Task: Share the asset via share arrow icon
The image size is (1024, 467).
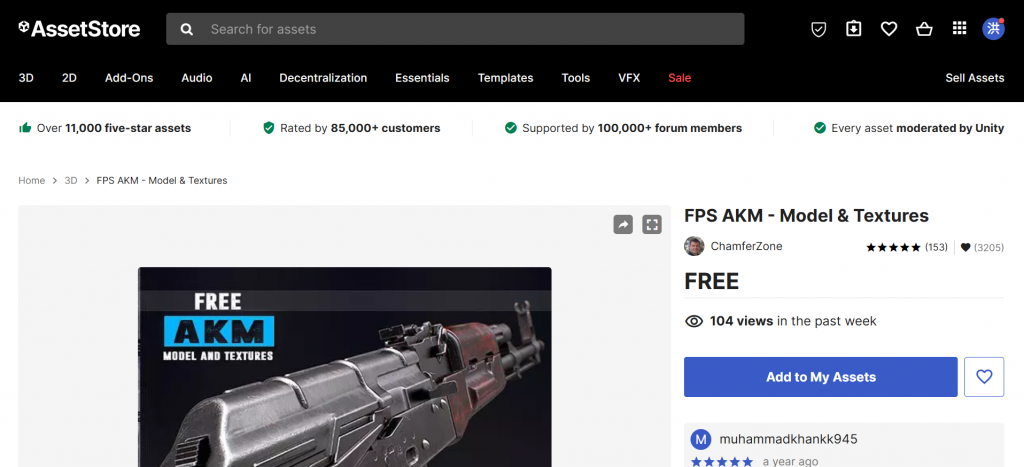Action: (x=623, y=225)
